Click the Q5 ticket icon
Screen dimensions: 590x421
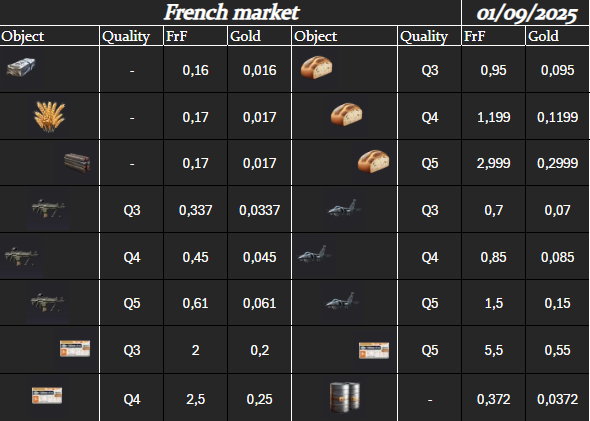click(374, 350)
